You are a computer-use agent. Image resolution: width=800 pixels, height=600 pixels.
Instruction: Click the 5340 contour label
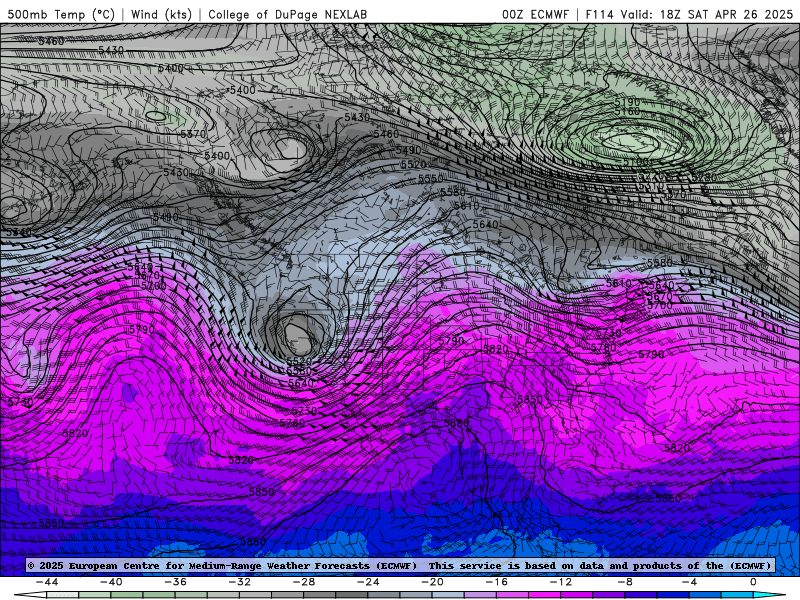coord(19,233)
